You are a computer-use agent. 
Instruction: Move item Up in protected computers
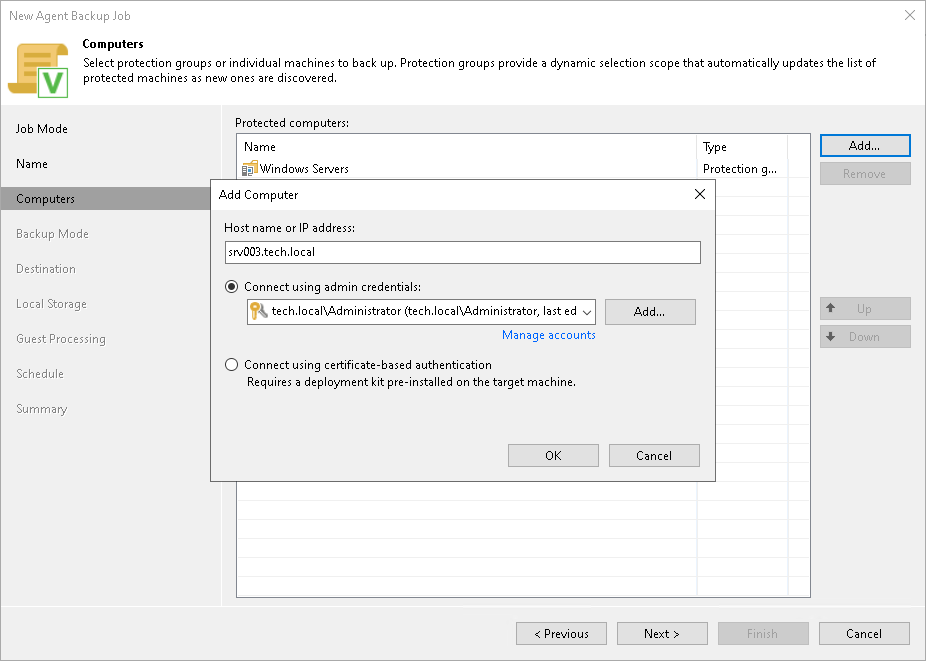[x=865, y=308]
